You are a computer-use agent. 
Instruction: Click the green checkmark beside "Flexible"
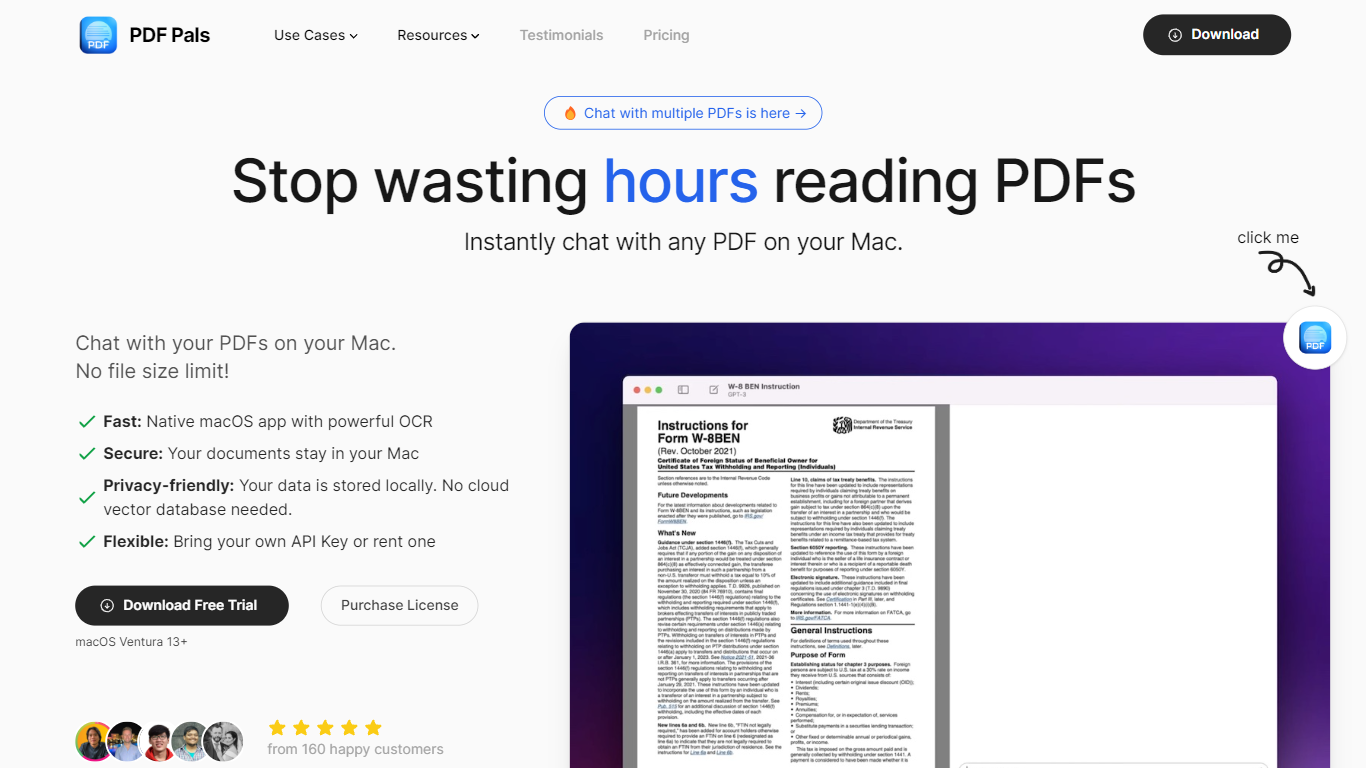[87, 542]
